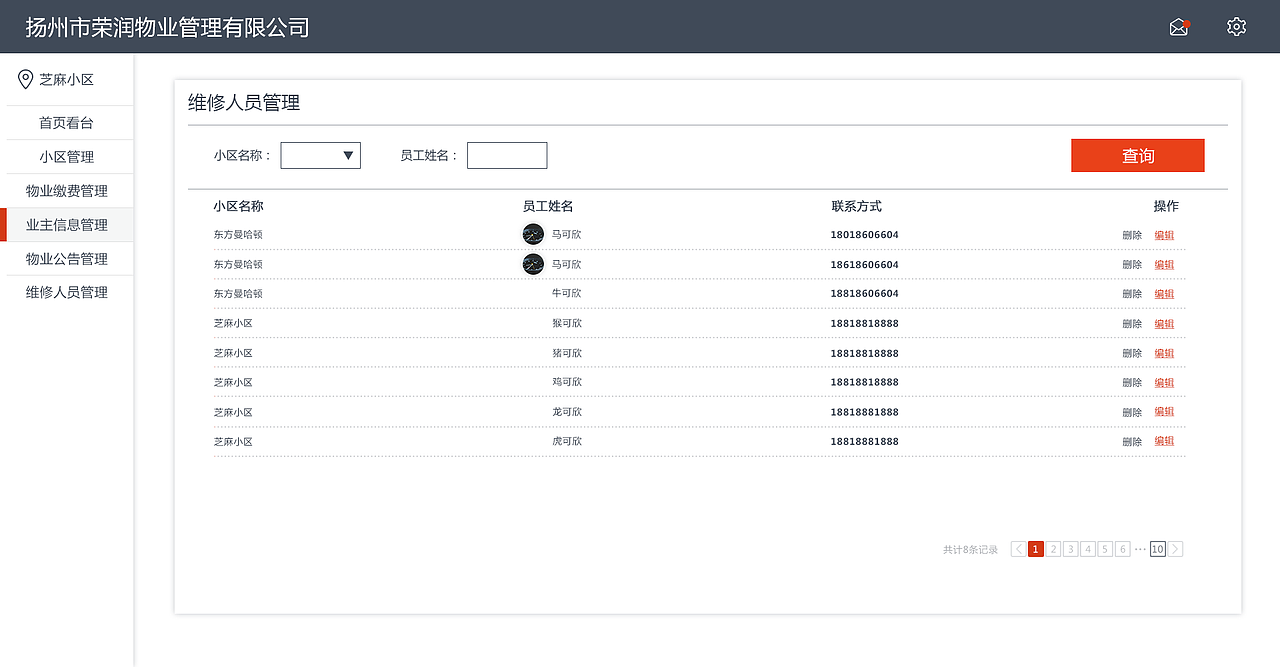1280x667 pixels.
Task: Go to page 2 in pagination
Action: click(x=1053, y=549)
